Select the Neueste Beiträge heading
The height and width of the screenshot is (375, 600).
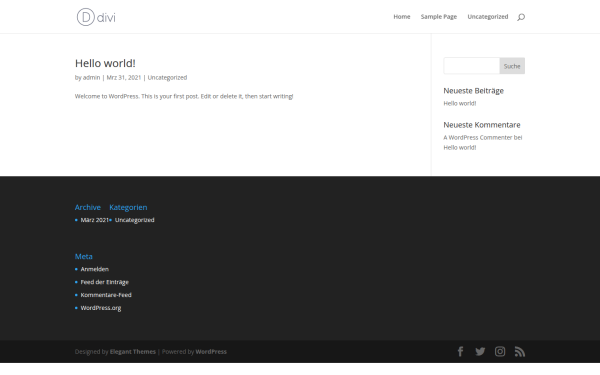pyautogui.click(x=473, y=91)
